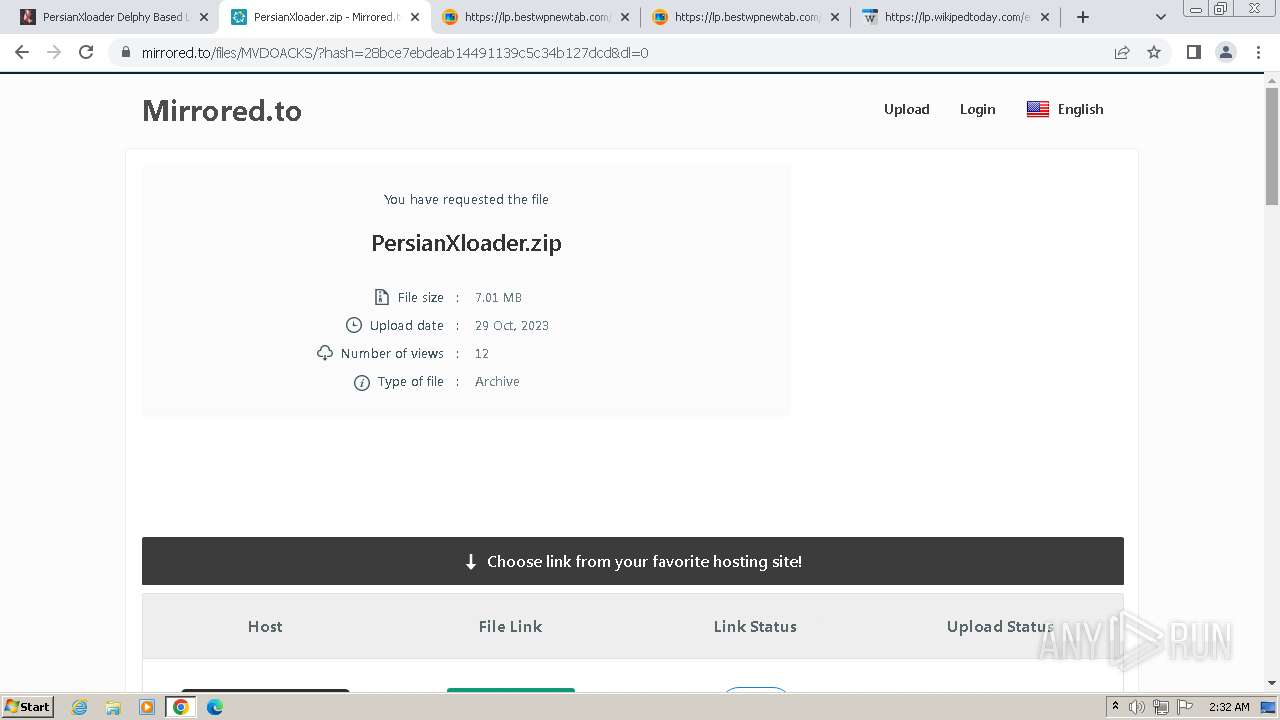Click the 29 Oct, 2023 date value
Screen dimensions: 1280x720
511,325
